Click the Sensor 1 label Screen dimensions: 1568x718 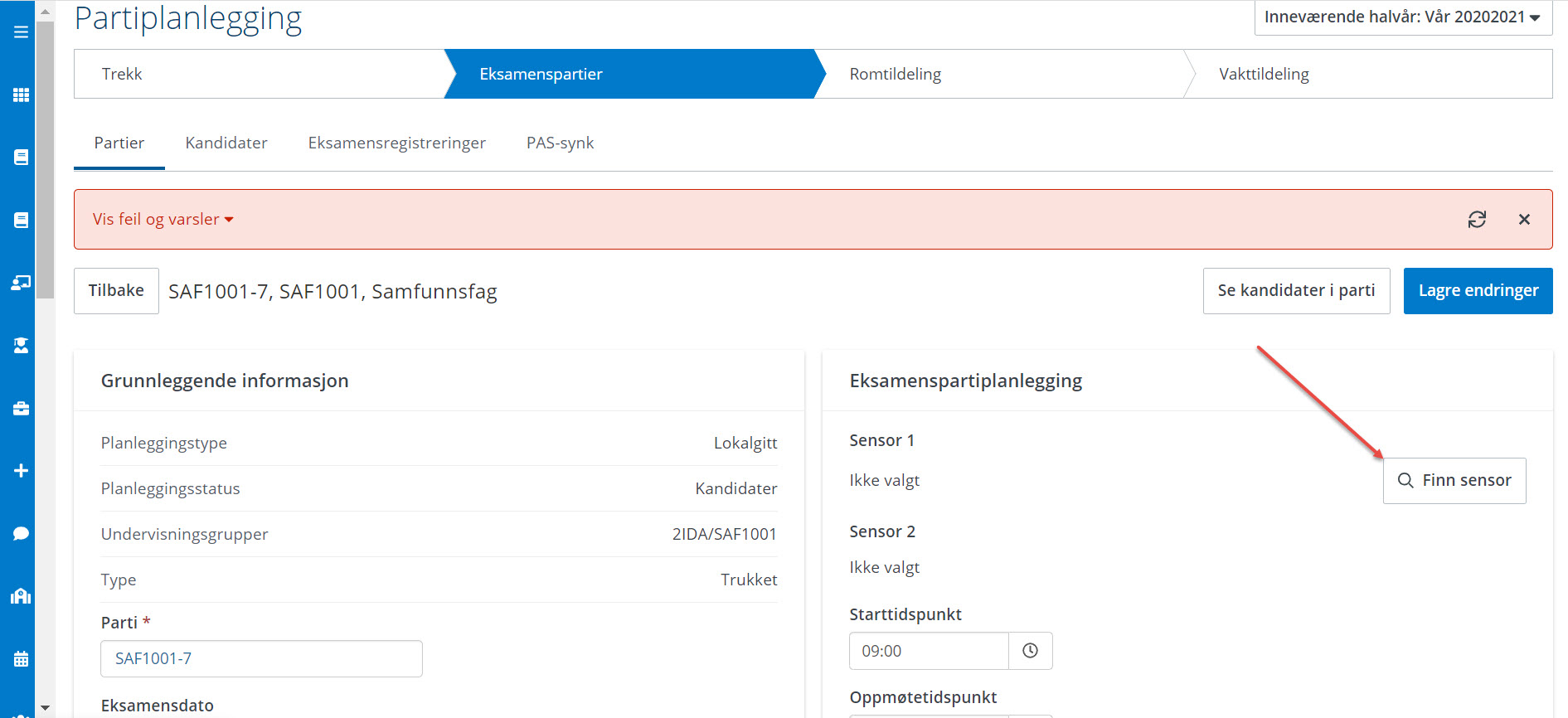pyautogui.click(x=881, y=440)
